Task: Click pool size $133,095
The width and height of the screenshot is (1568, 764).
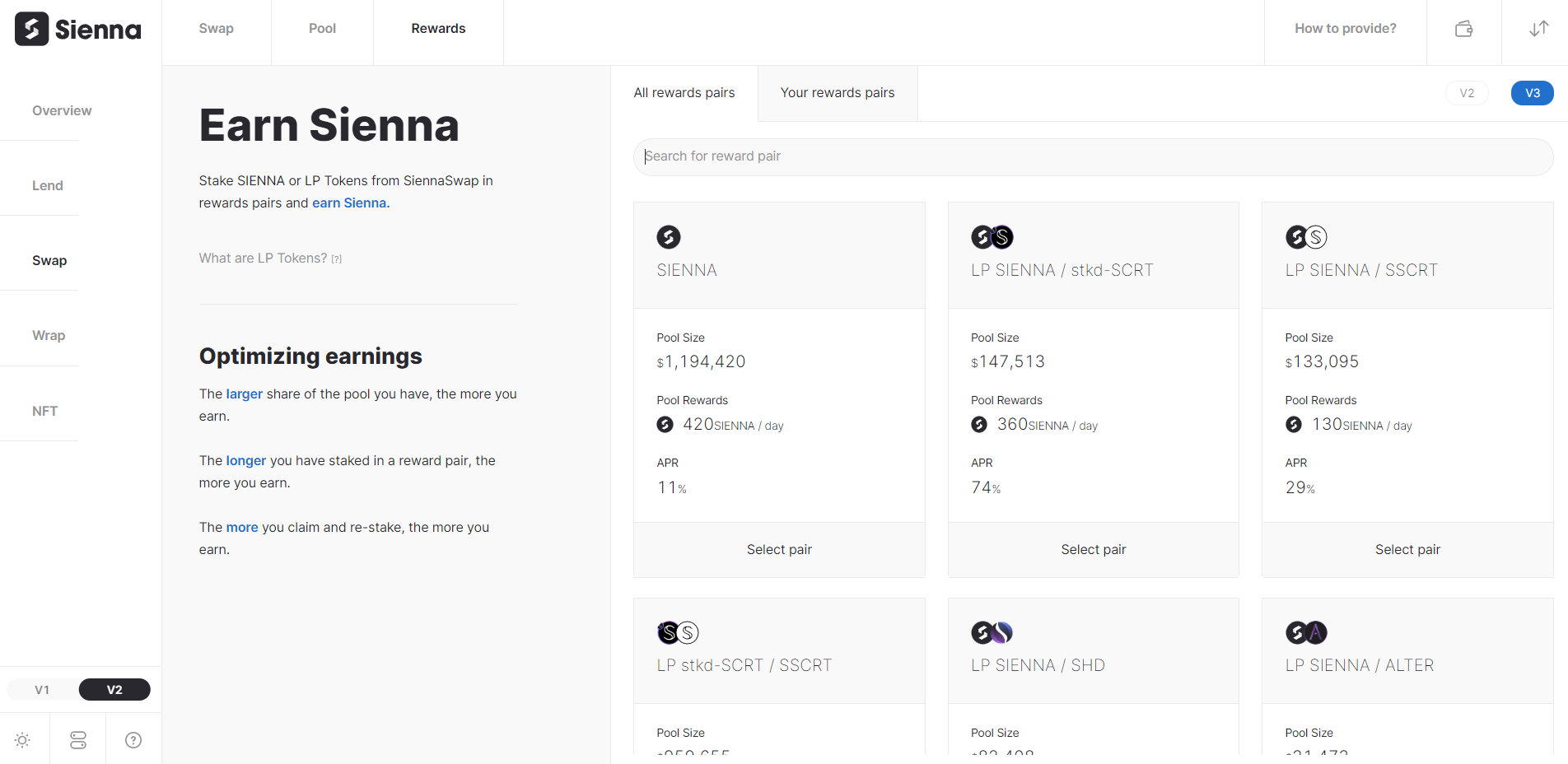Action: pos(1323,361)
